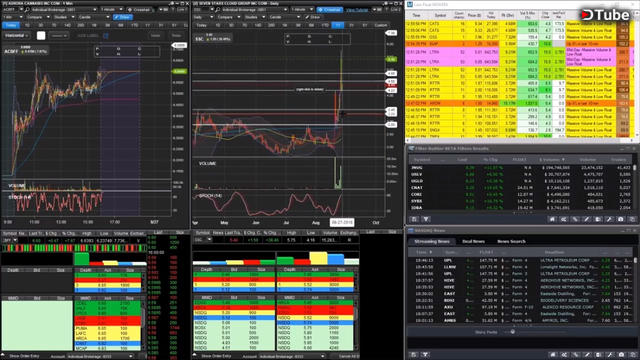Select 1Y range in SSC chart

(338, 25)
